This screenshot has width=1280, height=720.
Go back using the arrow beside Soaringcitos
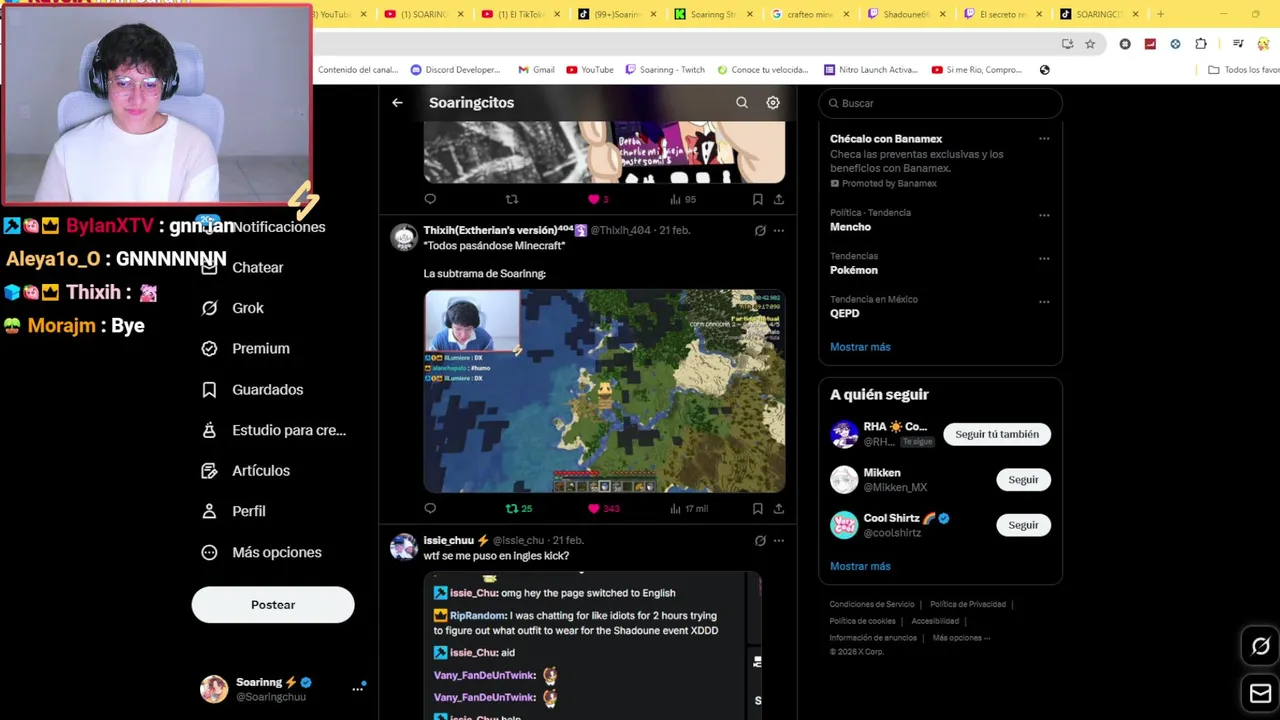click(397, 103)
